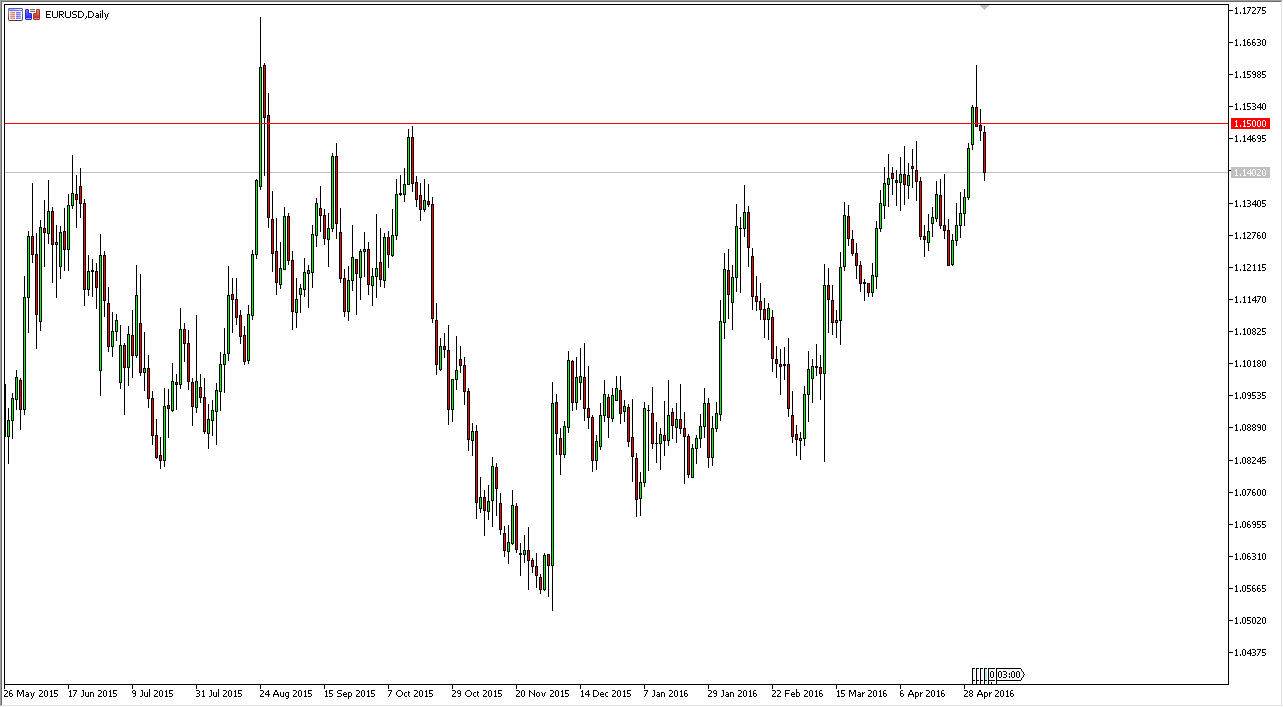Click the 1.06310 price scale label
This screenshot has width=1283, height=707.
pos(1251,556)
